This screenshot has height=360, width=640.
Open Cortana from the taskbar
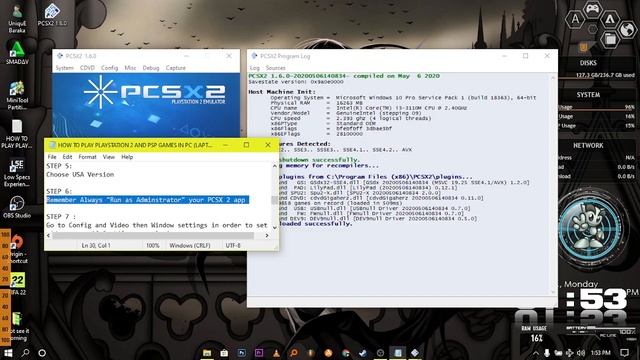[x=42, y=353]
